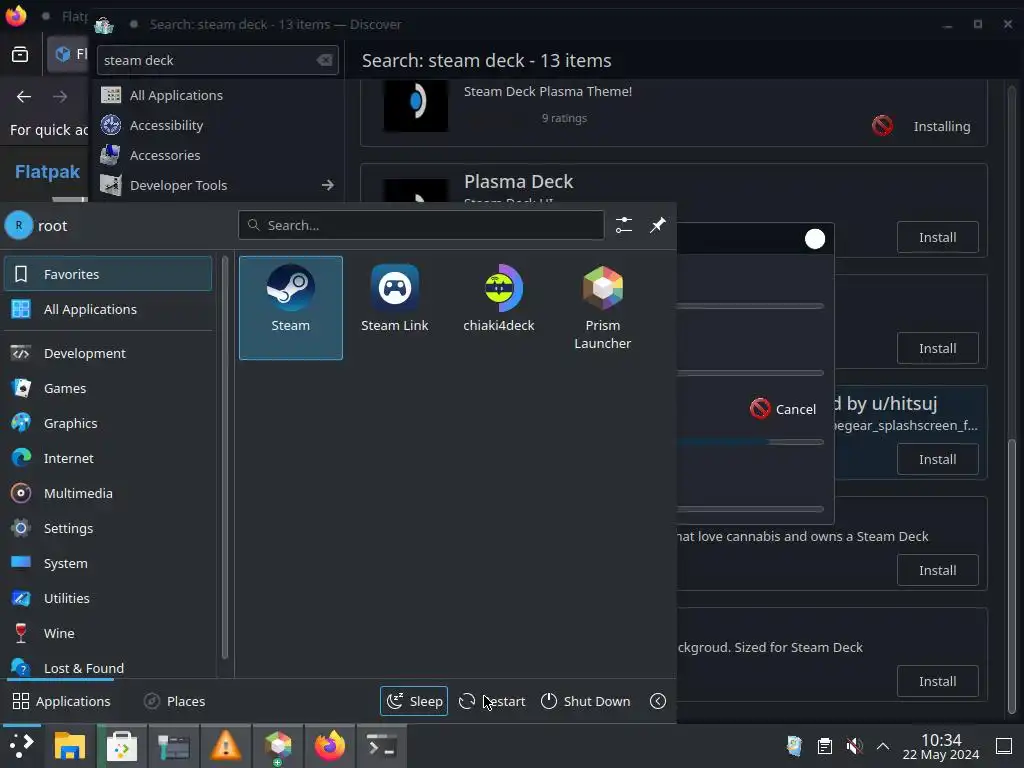
Task: Expand more session options arrow
Action: click(x=658, y=701)
